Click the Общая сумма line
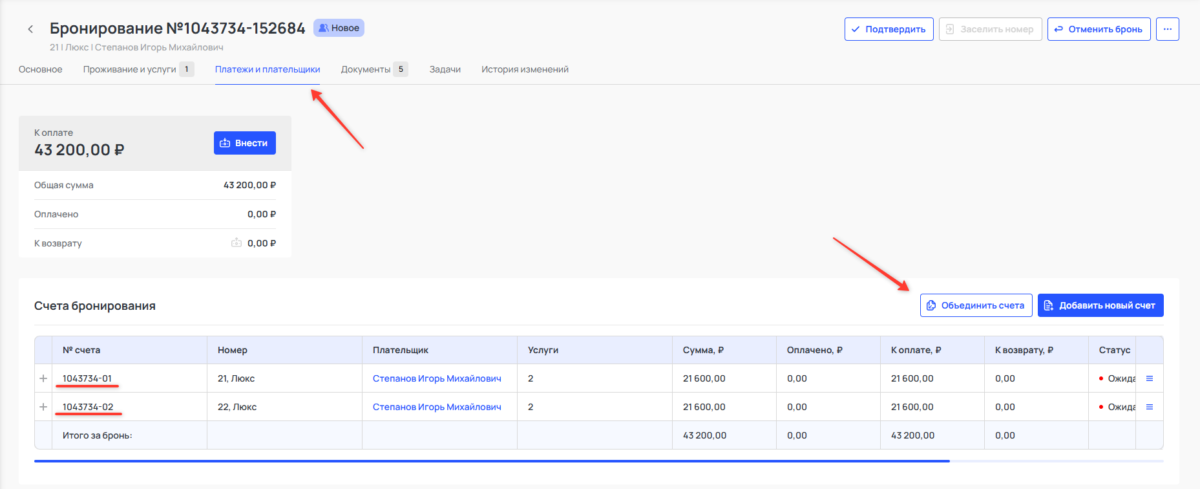 pyautogui.click(x=155, y=185)
